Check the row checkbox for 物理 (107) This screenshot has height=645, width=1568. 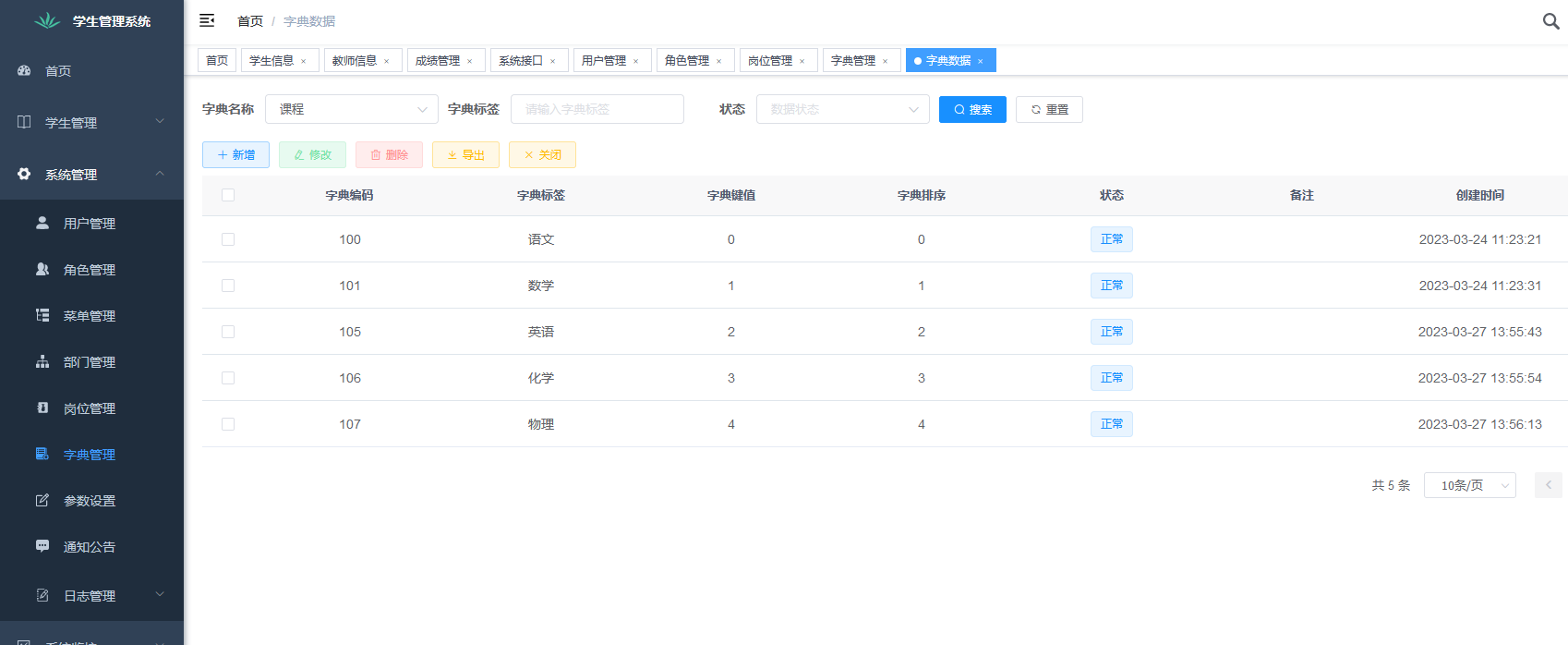coord(228,424)
